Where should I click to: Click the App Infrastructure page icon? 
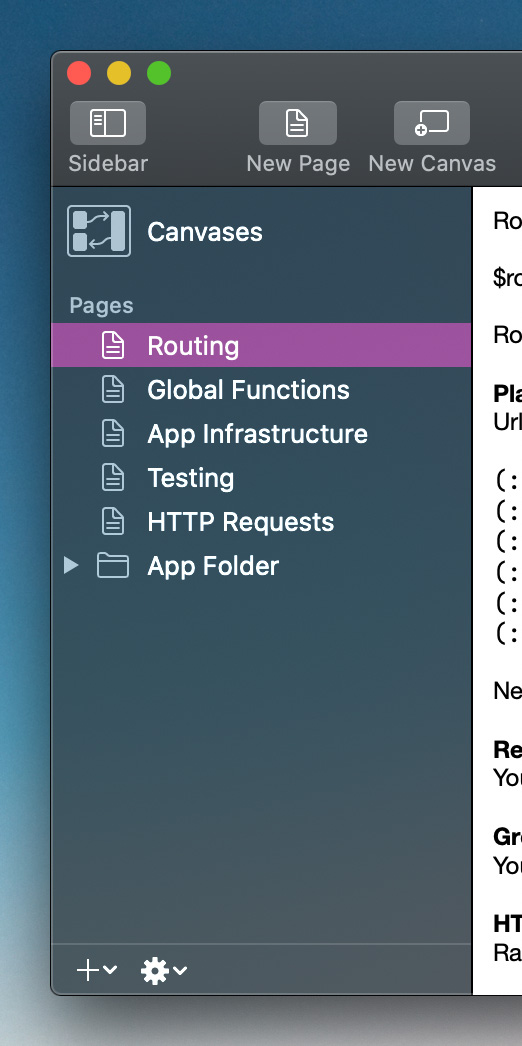pos(113,434)
